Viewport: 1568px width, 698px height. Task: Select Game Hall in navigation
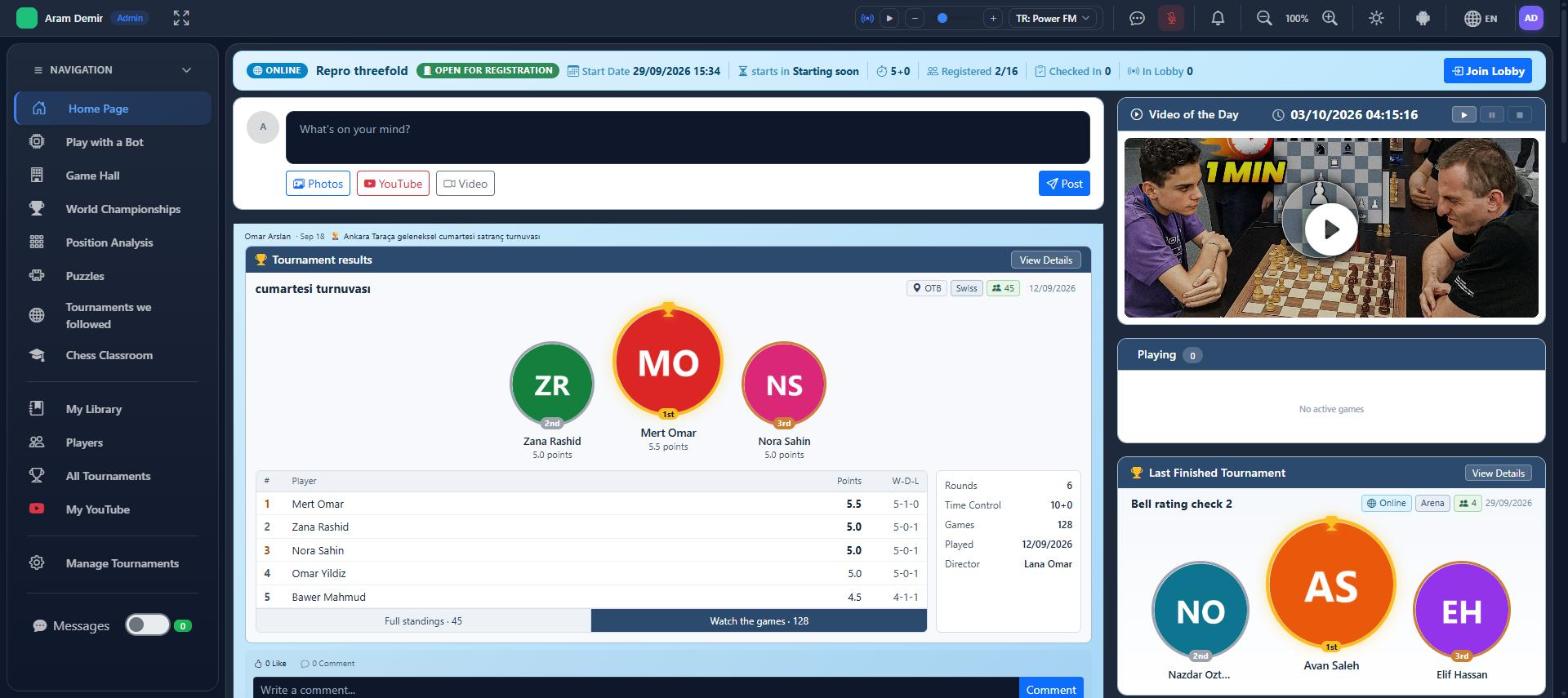pos(113,175)
